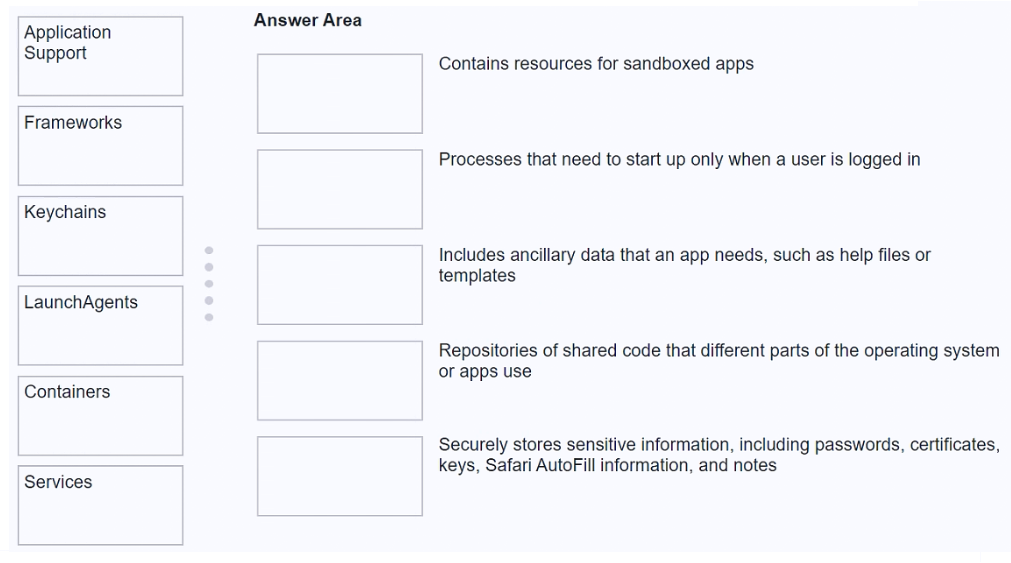Click the answer box for sandboxed apps

click(340, 94)
